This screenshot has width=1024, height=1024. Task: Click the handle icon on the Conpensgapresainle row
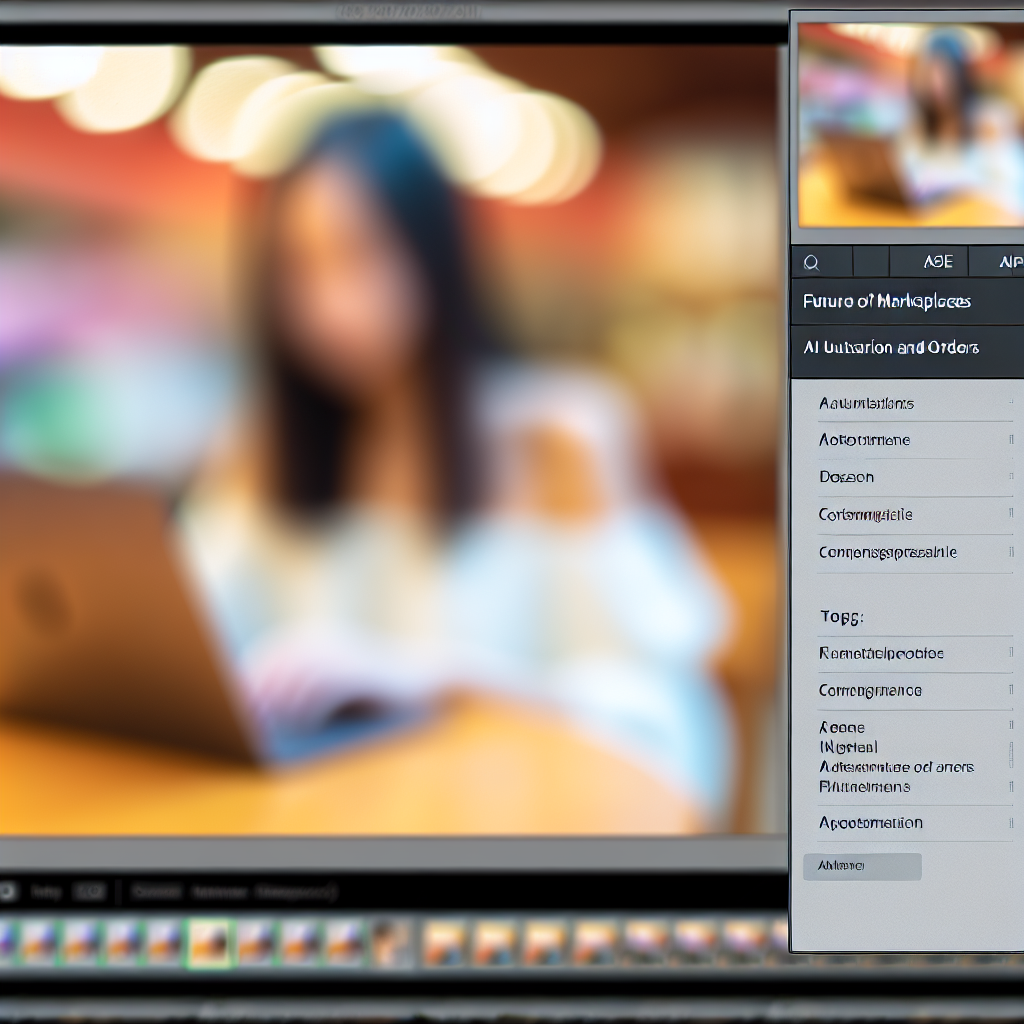pyautogui.click(x=1011, y=552)
